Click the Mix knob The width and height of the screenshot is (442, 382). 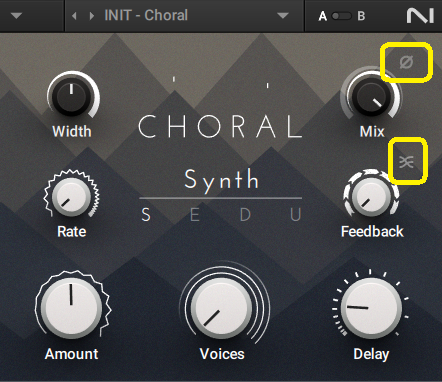[x=371, y=97]
